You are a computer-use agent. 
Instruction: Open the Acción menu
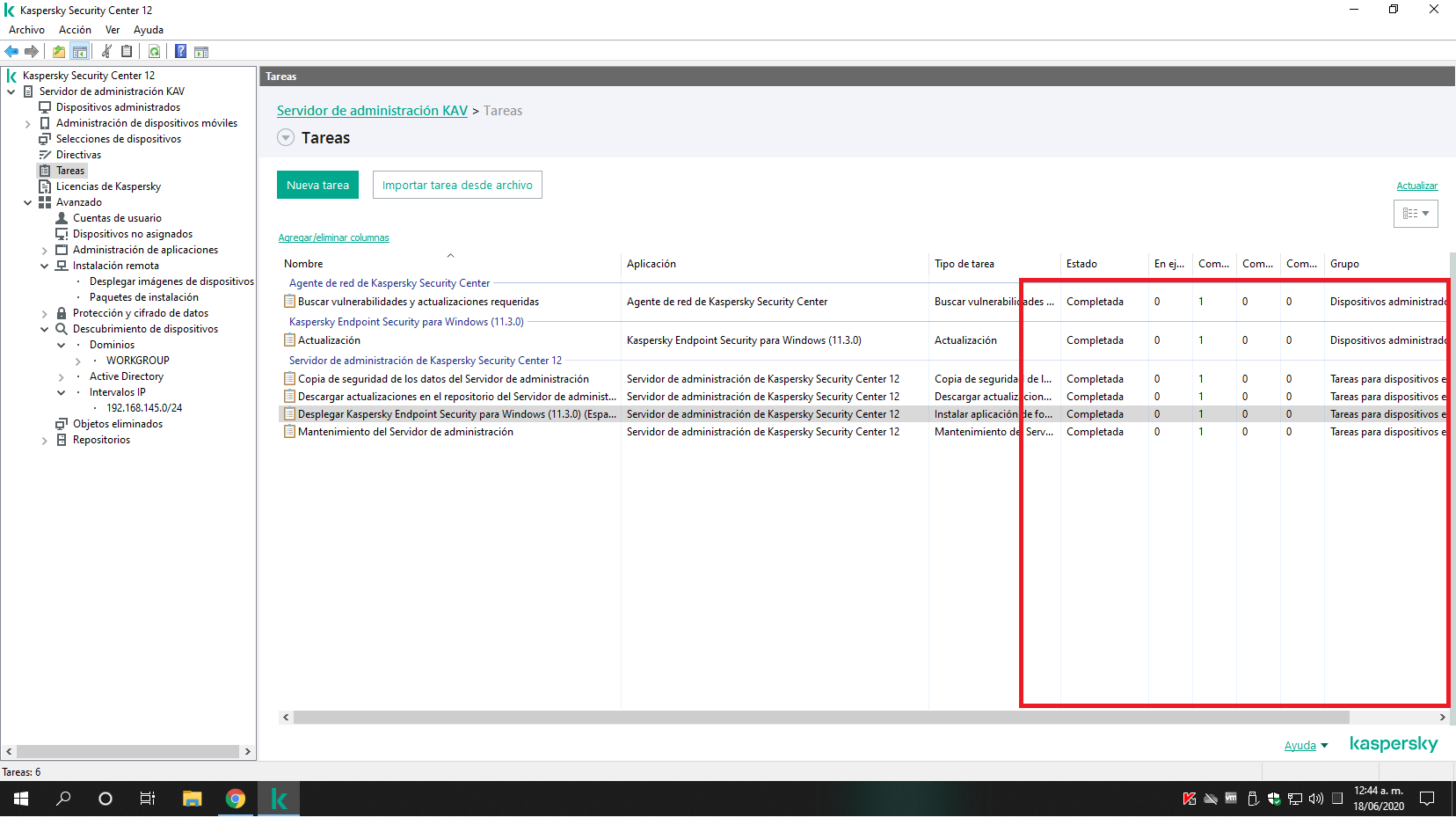pos(75,30)
